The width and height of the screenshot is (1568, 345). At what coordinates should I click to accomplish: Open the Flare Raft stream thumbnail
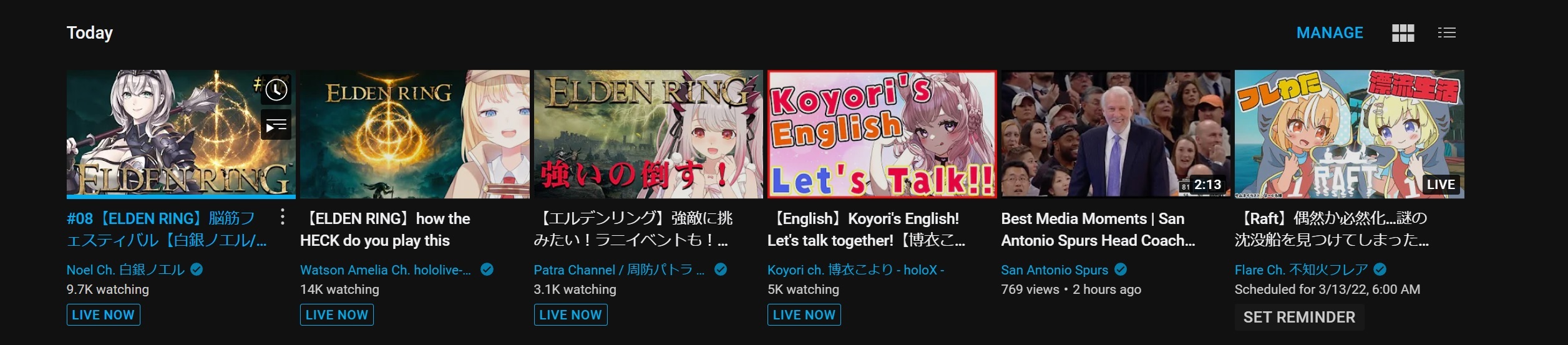click(x=1349, y=134)
